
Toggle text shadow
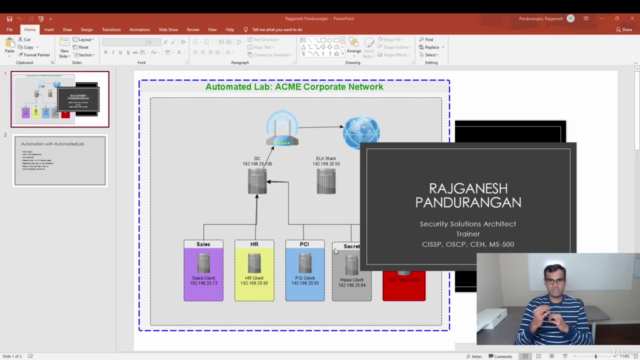point(128,52)
